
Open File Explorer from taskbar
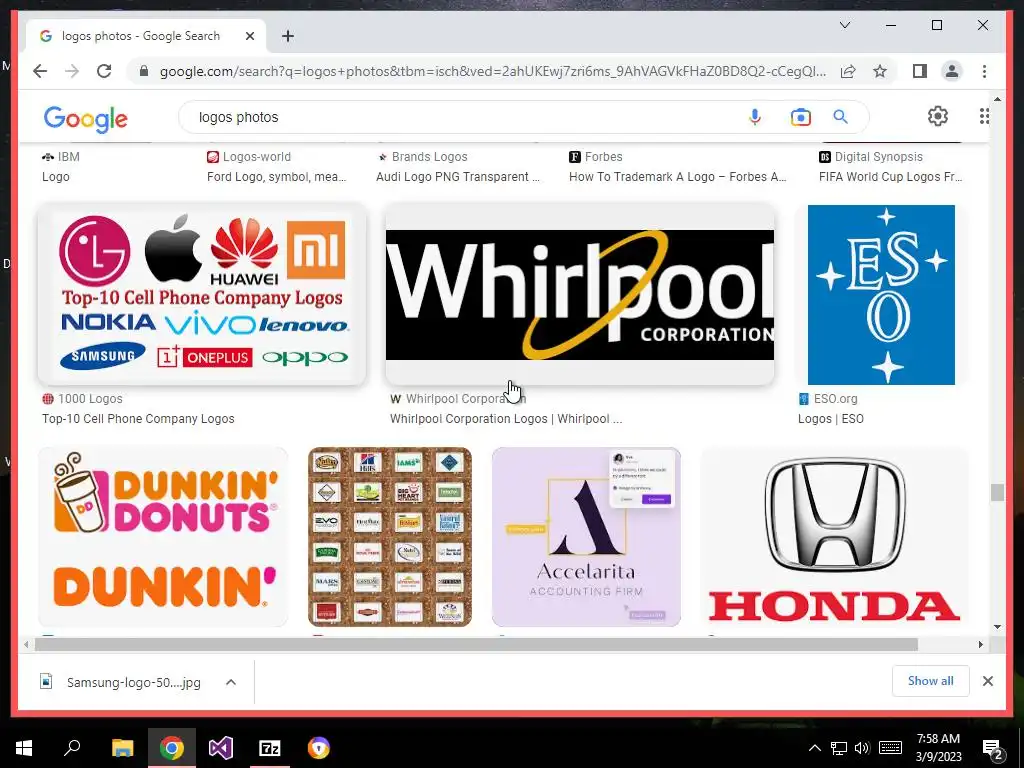[x=122, y=748]
